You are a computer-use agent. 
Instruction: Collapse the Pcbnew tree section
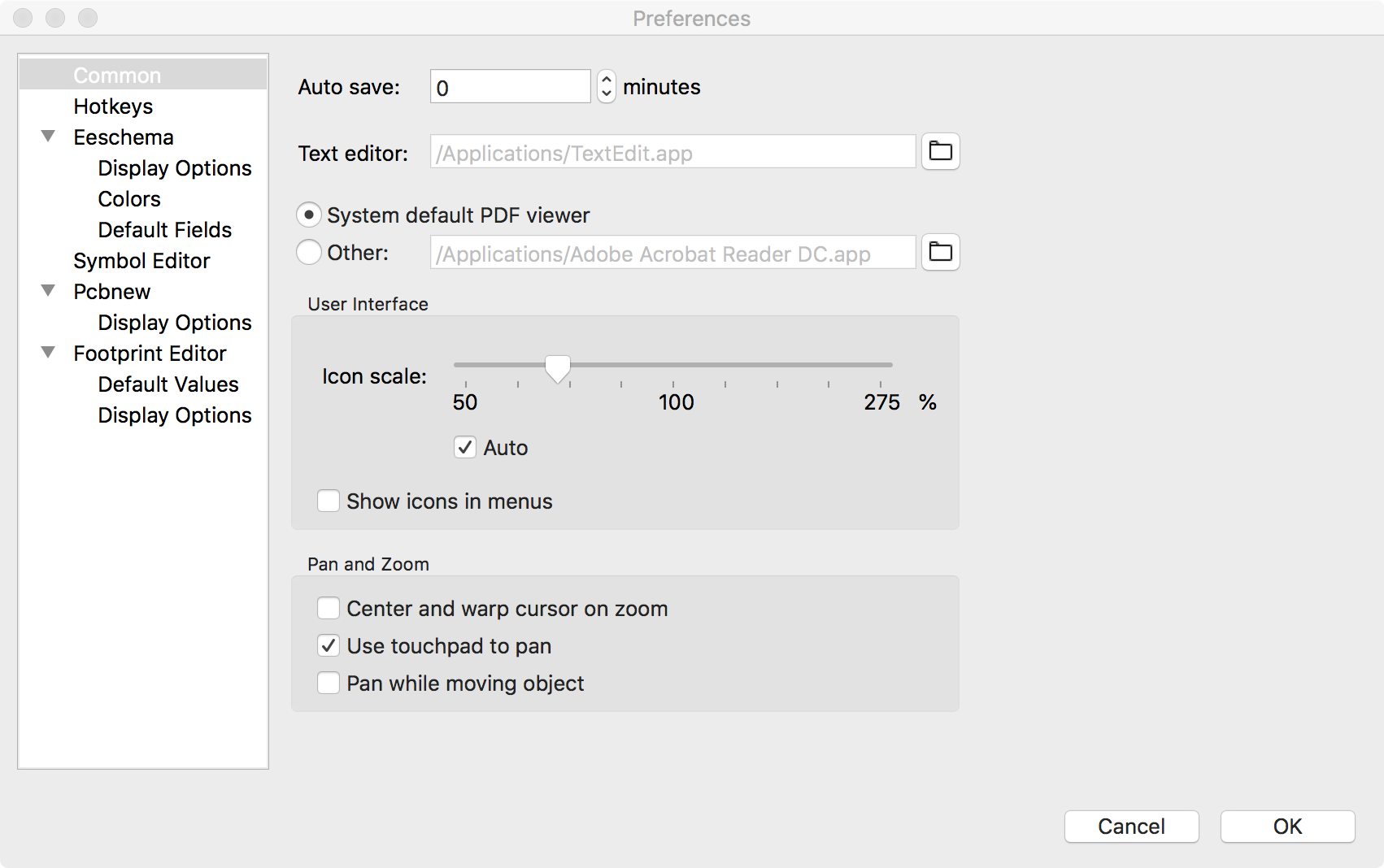(49, 291)
